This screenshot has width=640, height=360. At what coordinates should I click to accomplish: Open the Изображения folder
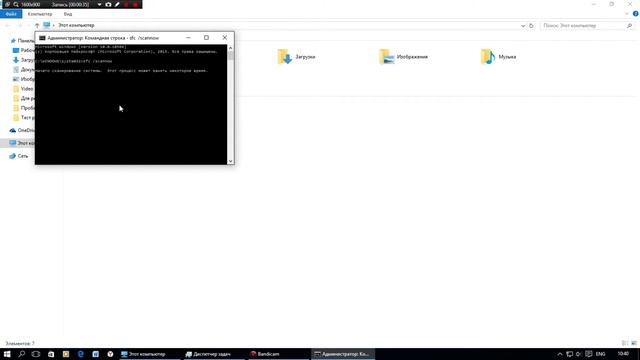click(x=403, y=57)
